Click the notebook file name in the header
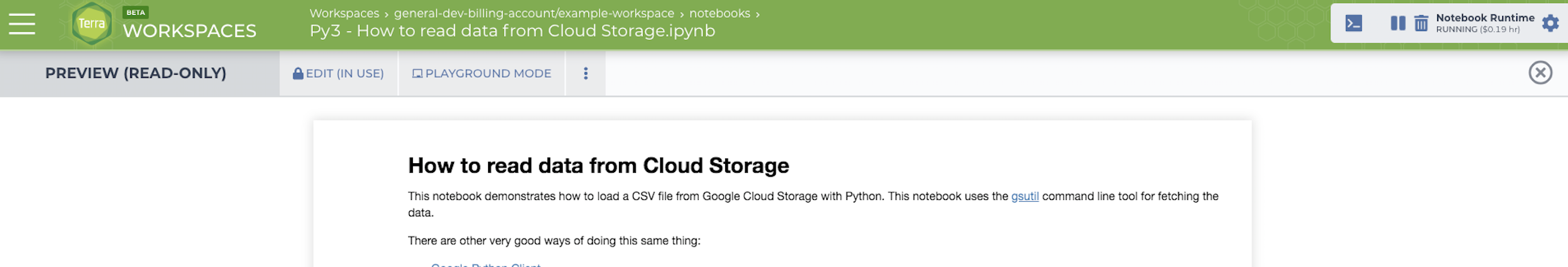This screenshot has width=1568, height=267. 512,31
